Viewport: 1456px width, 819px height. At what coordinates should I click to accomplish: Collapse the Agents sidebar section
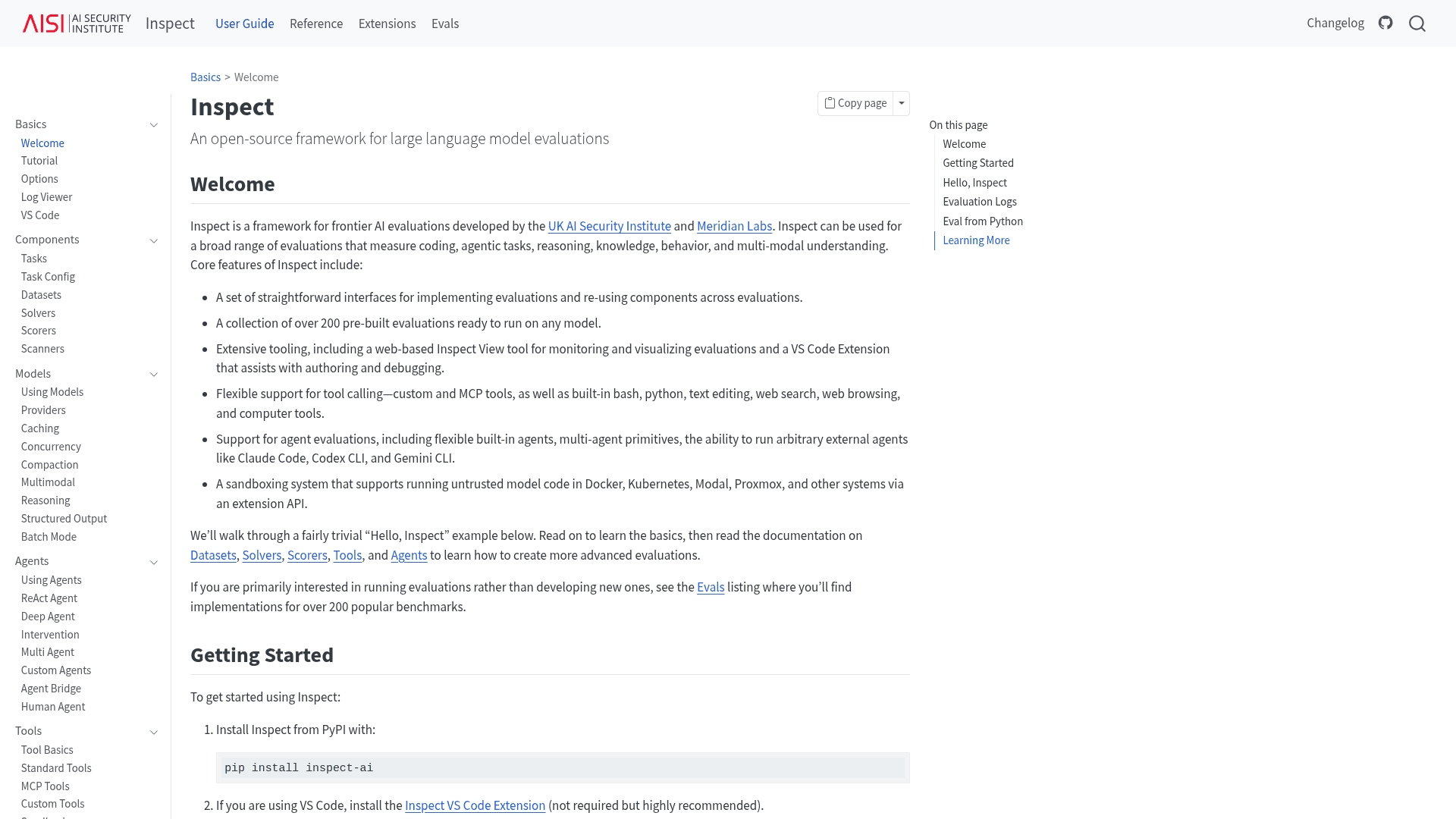(154, 562)
